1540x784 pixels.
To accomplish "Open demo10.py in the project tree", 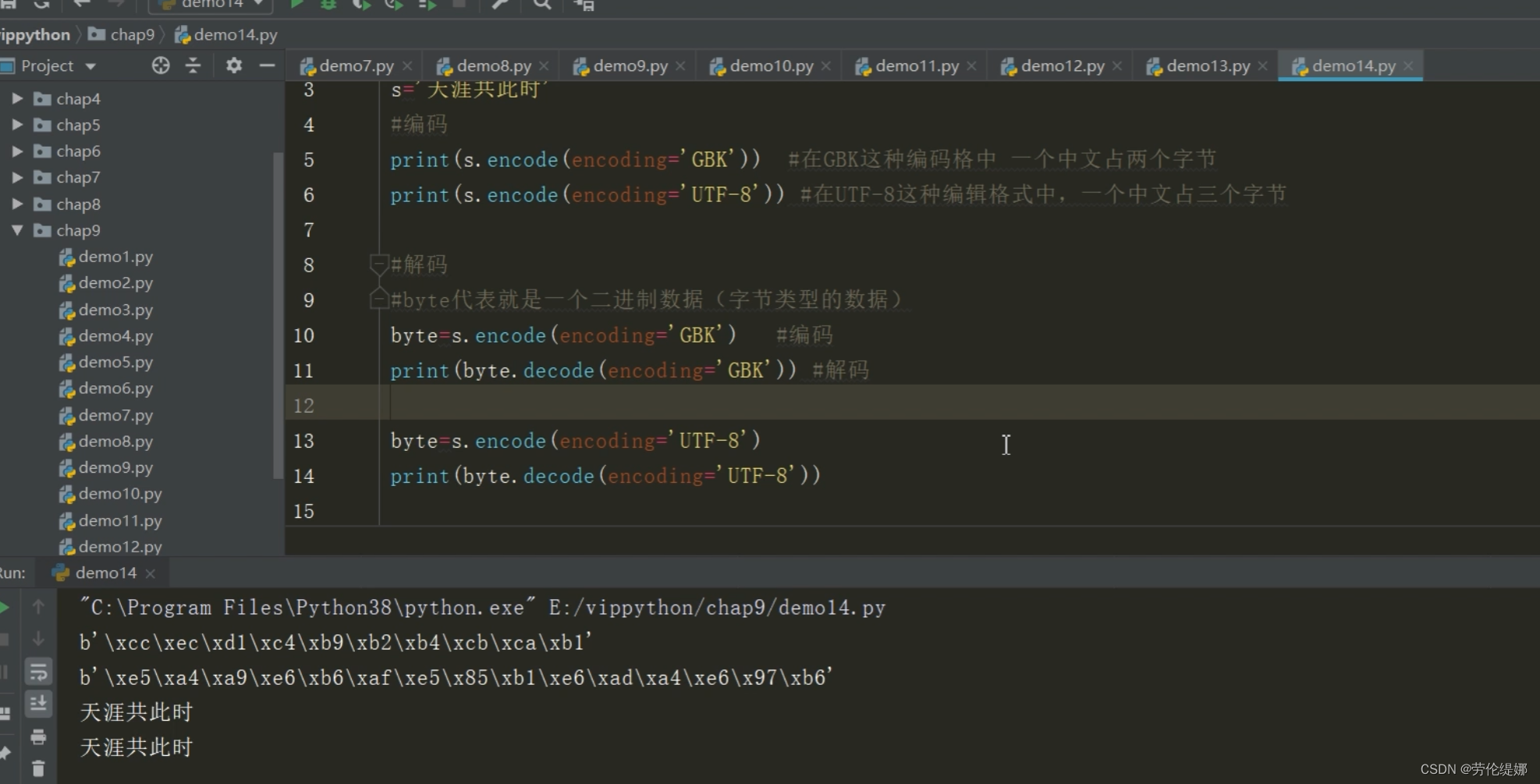I will 111,494.
